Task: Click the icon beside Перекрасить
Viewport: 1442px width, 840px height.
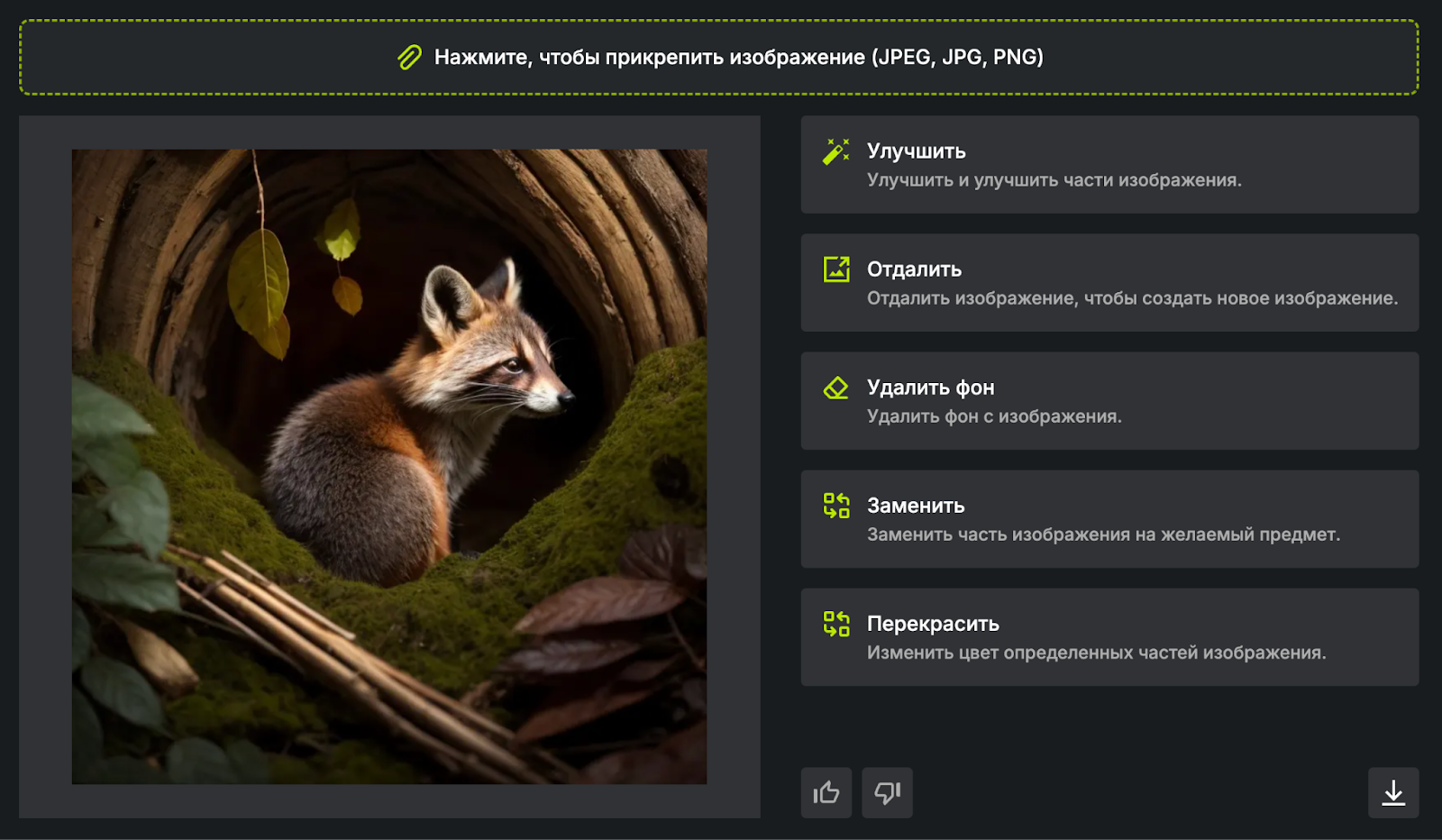Action: point(836,624)
